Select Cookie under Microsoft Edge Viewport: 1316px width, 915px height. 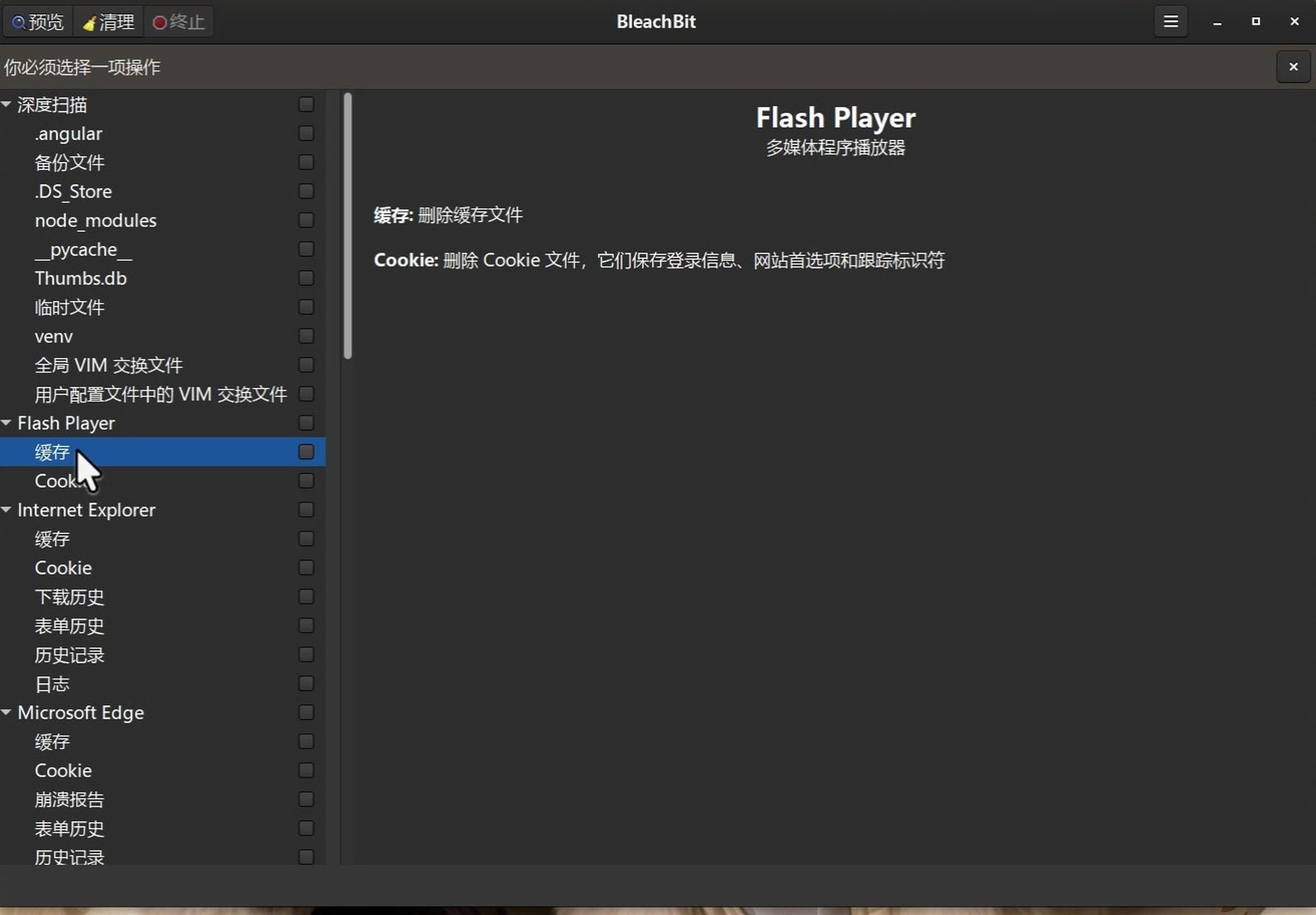(x=163, y=770)
